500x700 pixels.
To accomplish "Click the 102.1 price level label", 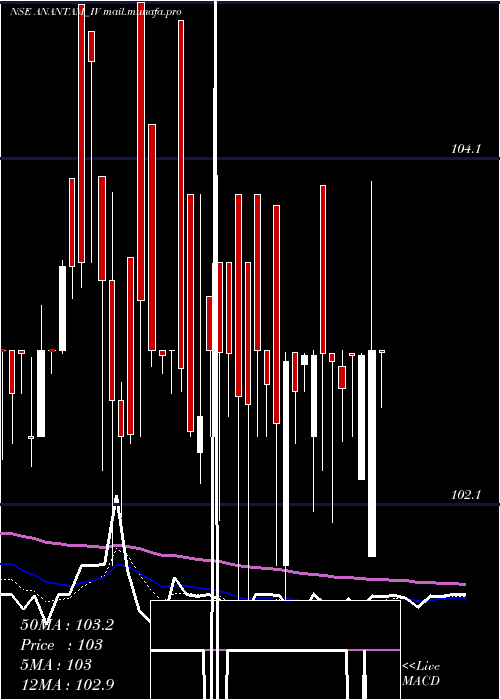I will coord(466,495).
